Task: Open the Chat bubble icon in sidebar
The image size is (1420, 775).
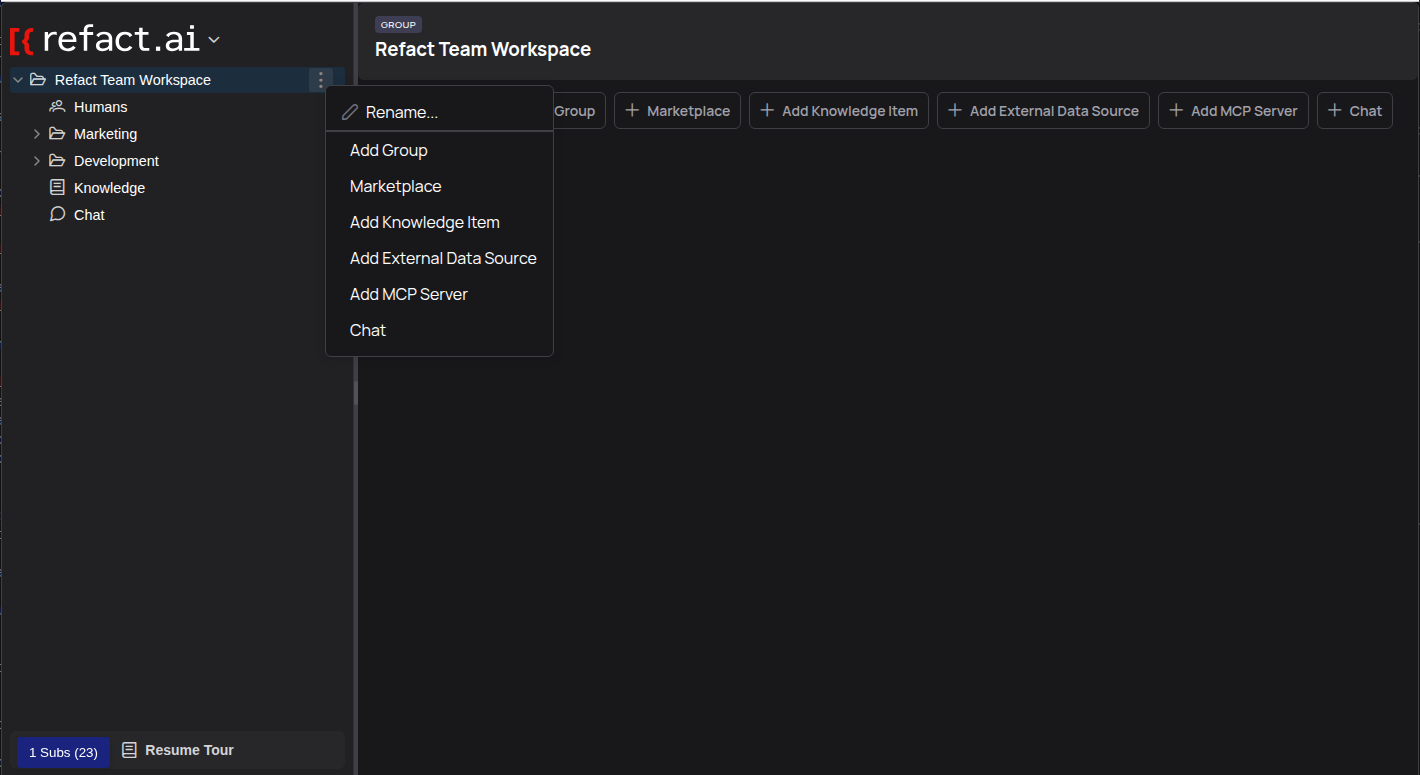Action: click(57, 214)
